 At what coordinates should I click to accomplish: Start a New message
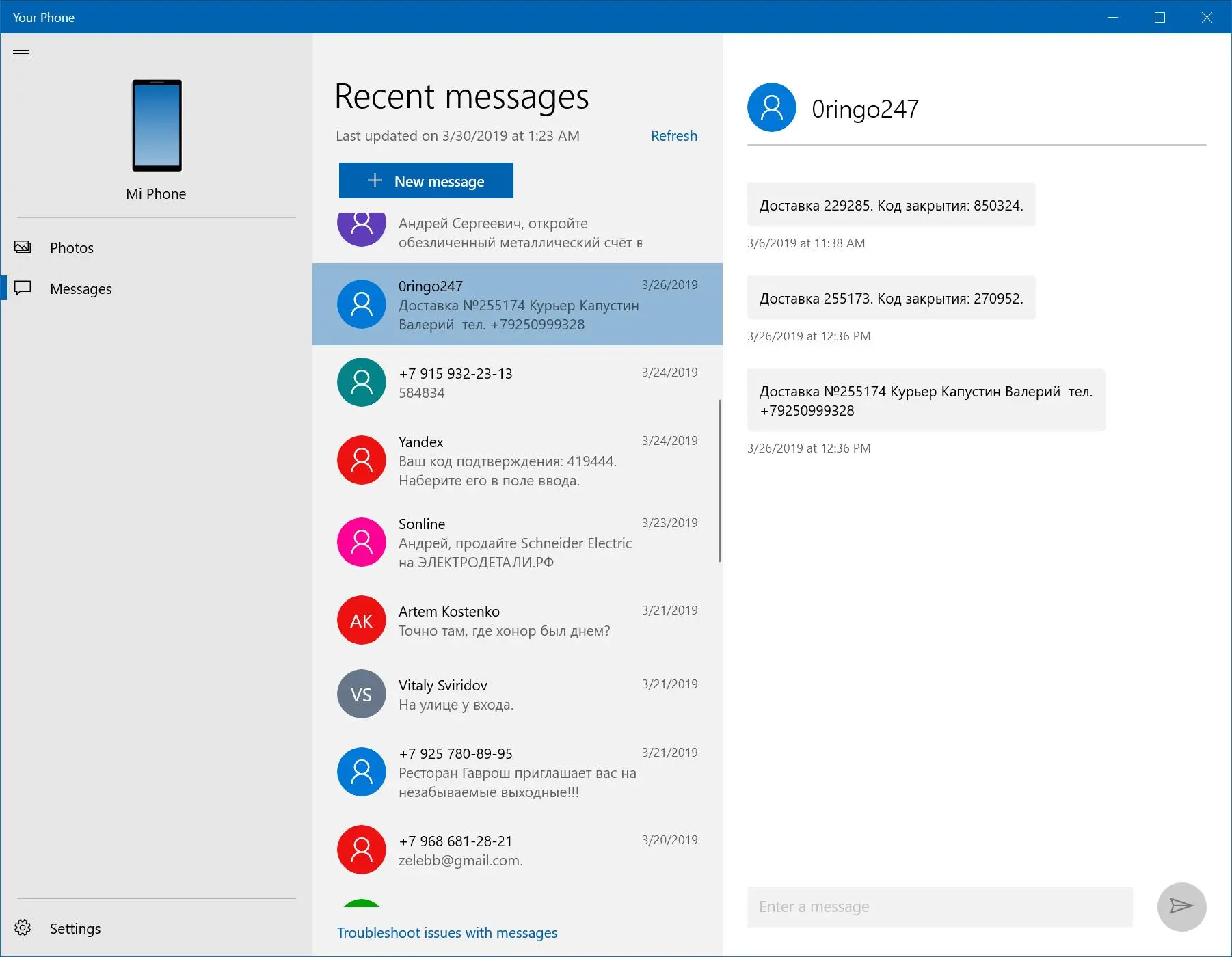426,180
